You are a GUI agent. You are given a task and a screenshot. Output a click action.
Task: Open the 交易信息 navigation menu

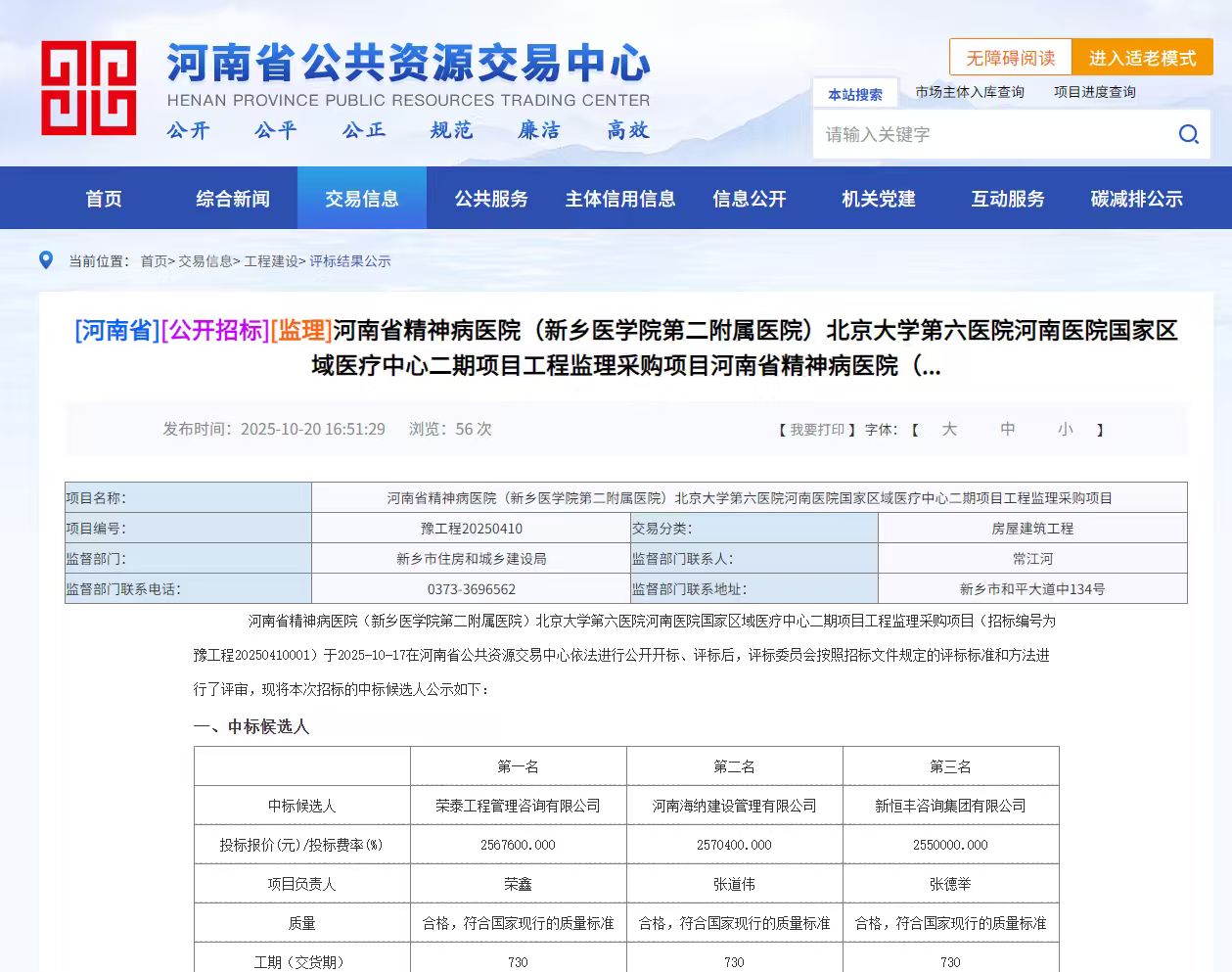361,199
